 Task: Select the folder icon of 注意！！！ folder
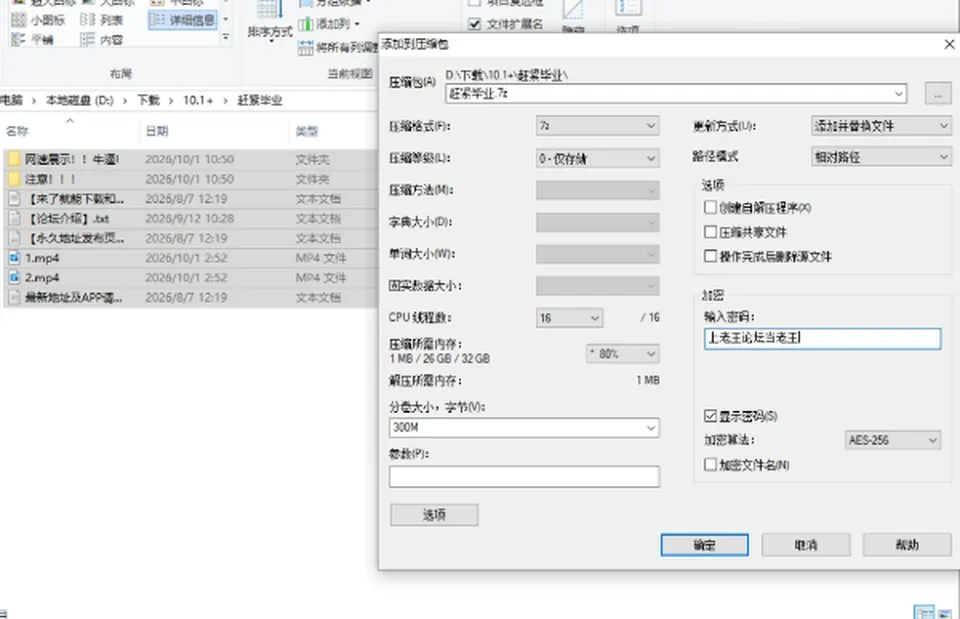(x=13, y=179)
